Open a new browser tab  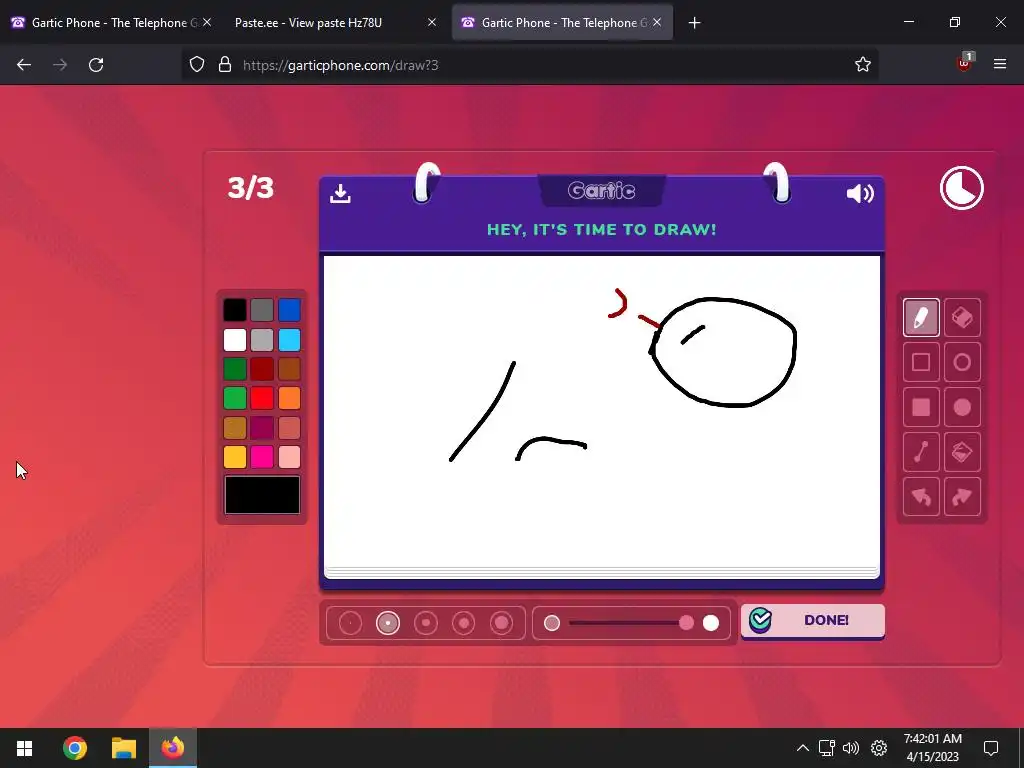coord(694,23)
